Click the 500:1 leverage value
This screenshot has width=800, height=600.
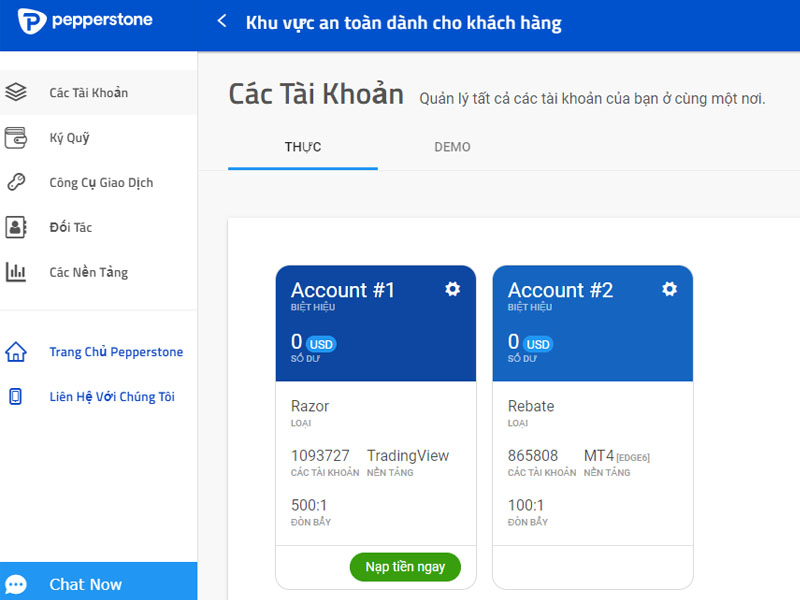coord(309,505)
